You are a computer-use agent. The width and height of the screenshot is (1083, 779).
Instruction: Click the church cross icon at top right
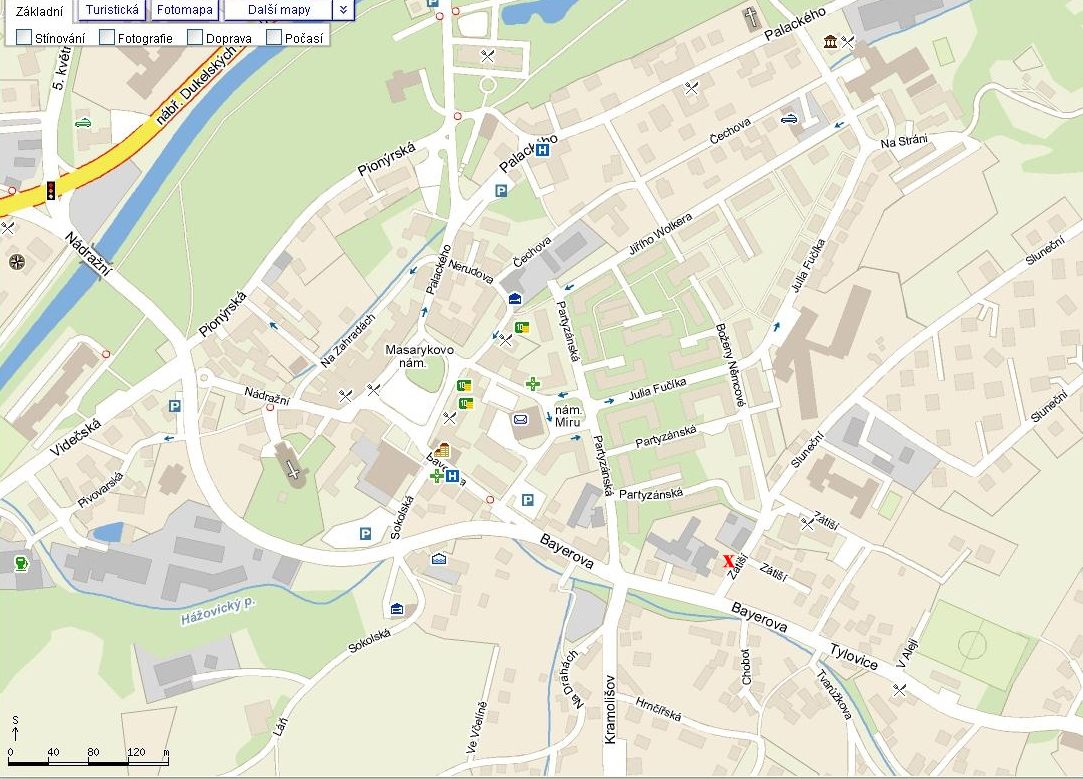[x=751, y=17]
